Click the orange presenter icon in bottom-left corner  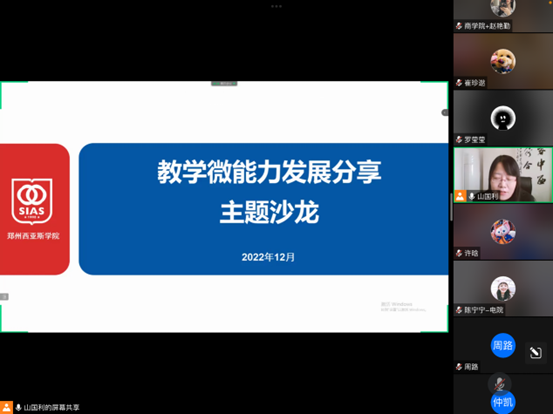click(6, 407)
